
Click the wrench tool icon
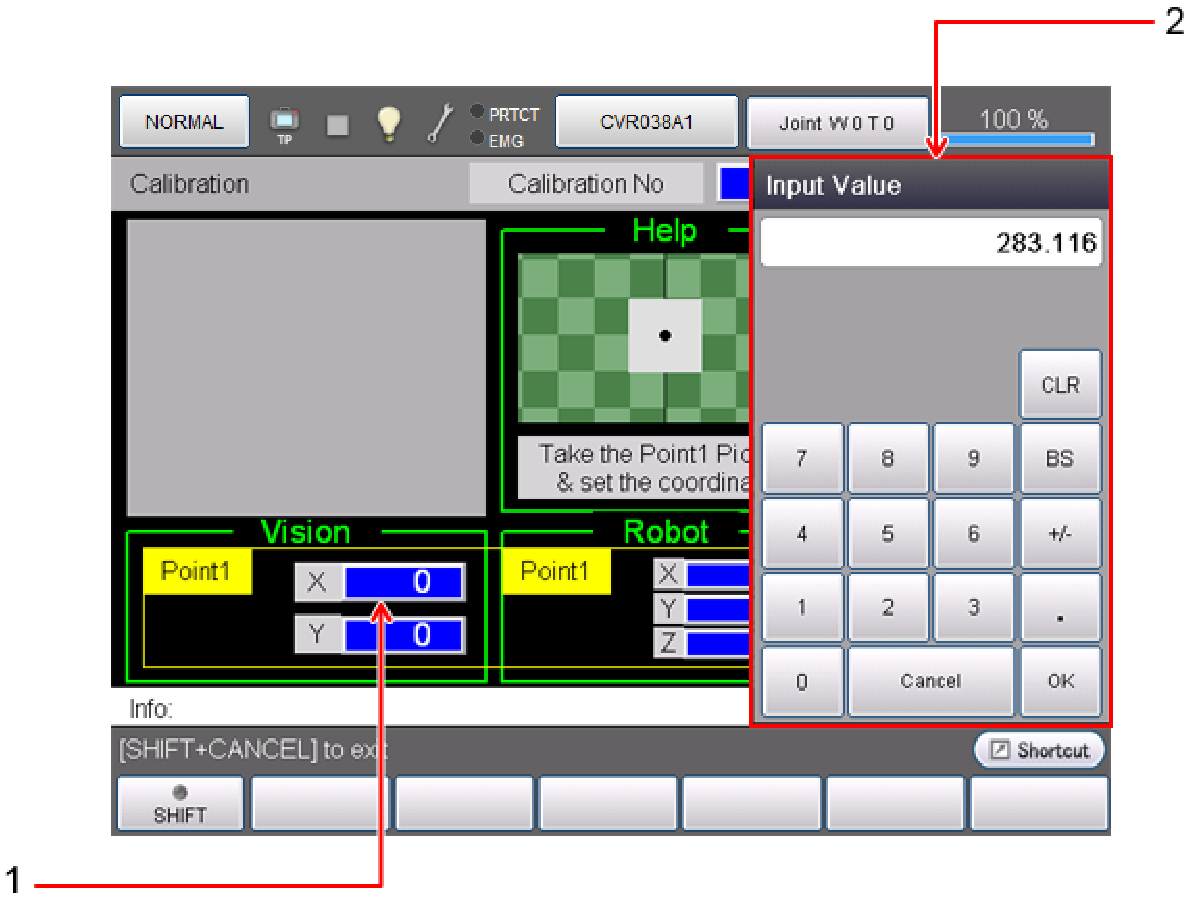[440, 123]
